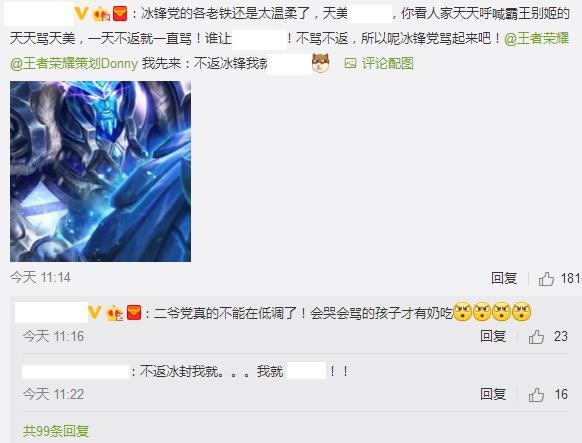Click the red envelope badge on top comment

pos(120,14)
